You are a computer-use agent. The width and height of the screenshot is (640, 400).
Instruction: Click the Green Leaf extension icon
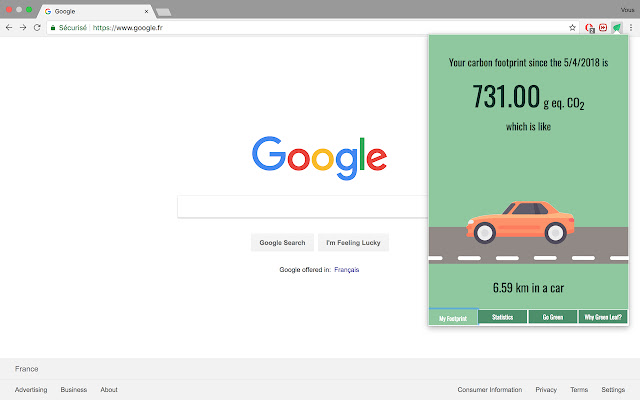pyautogui.click(x=617, y=27)
